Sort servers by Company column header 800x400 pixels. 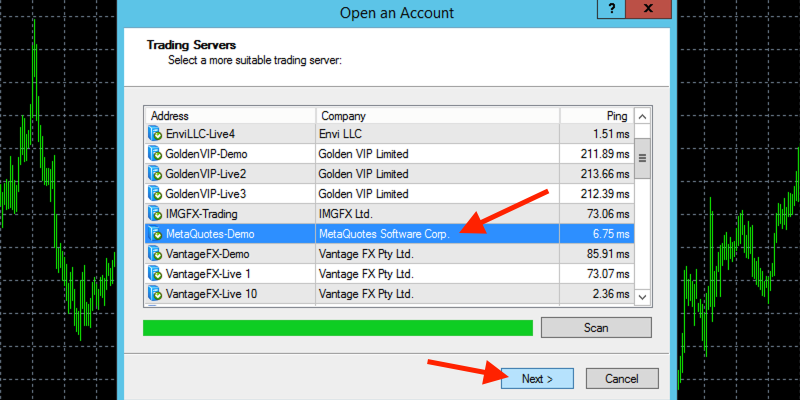pyautogui.click(x=438, y=116)
